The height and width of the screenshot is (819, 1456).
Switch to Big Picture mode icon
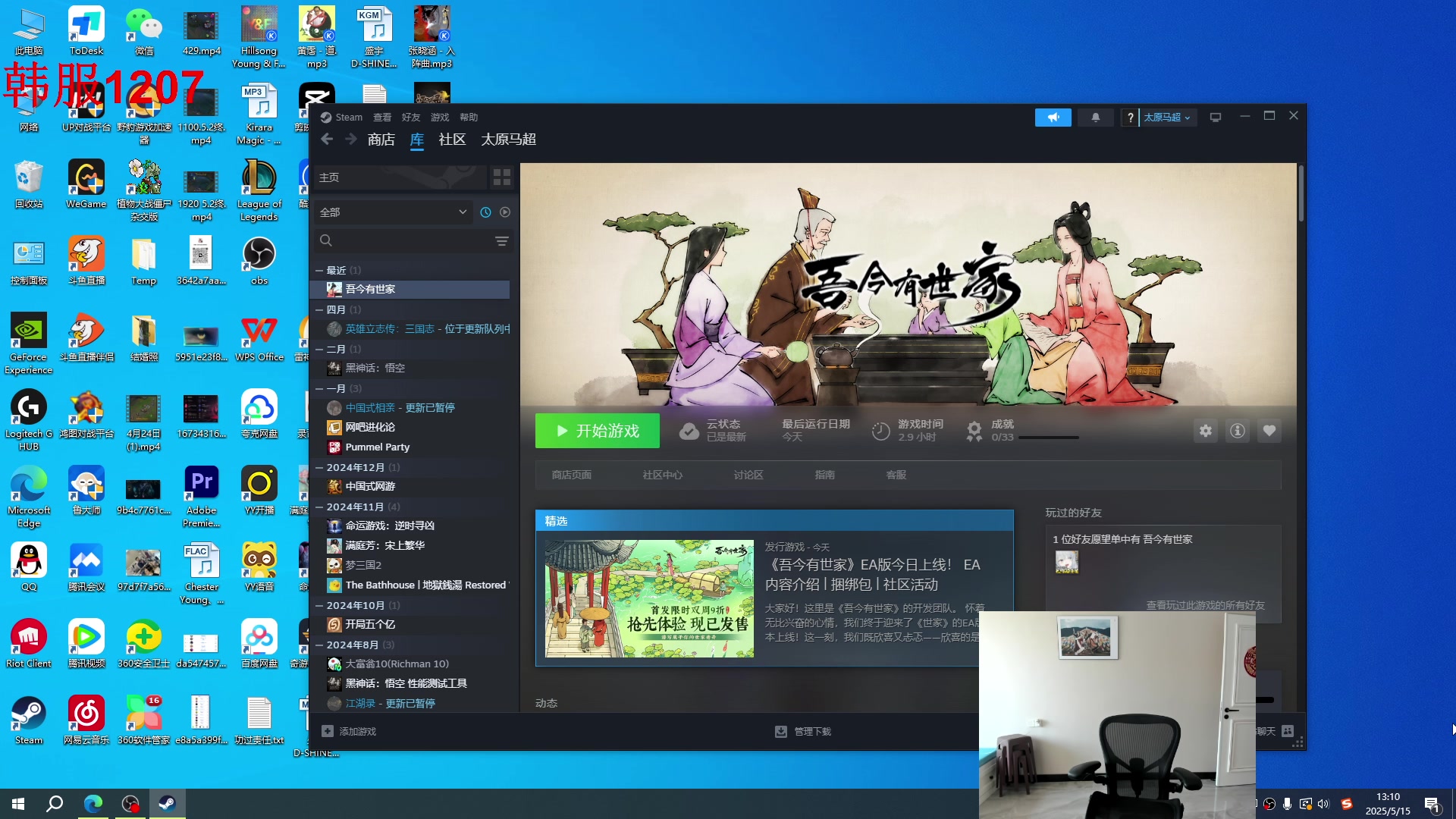click(1215, 118)
